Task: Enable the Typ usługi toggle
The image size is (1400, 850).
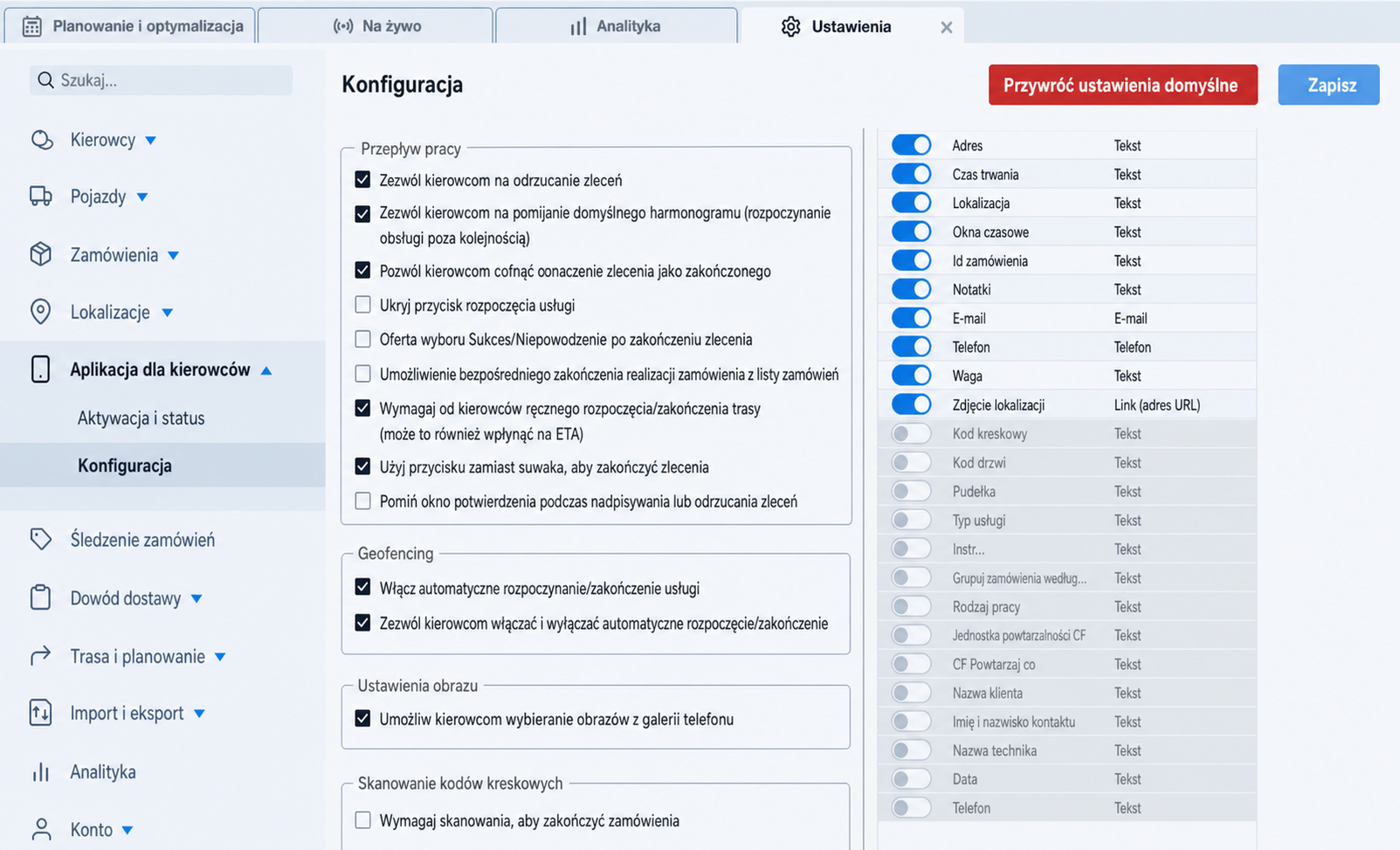Action: (911, 520)
